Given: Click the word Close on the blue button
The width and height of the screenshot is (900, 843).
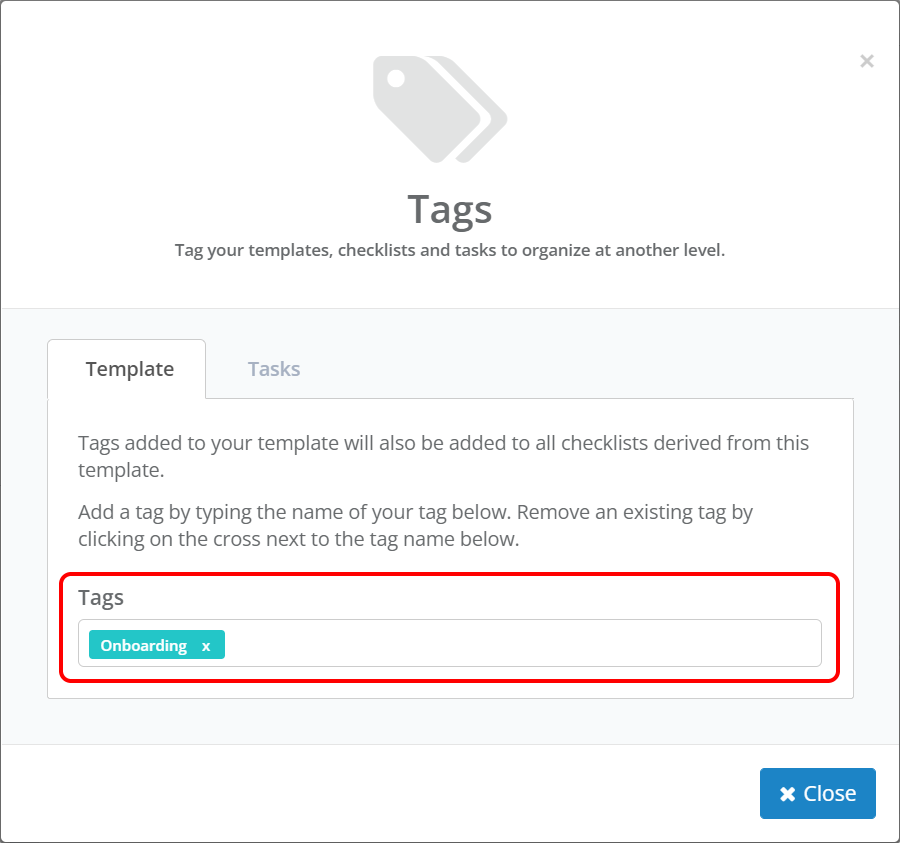Looking at the screenshot, I should coord(829,794).
